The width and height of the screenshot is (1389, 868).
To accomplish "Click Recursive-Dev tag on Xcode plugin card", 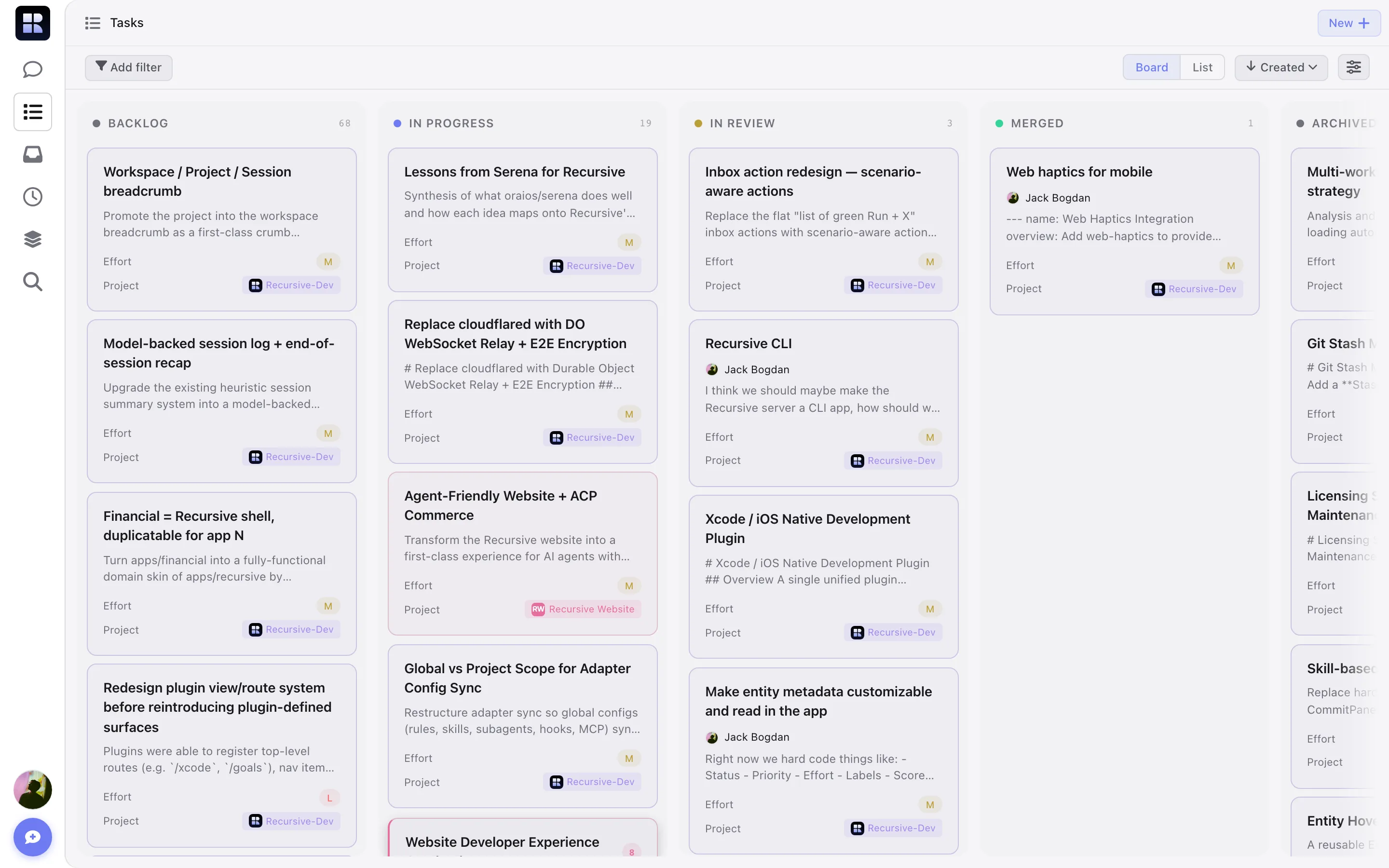I will click(x=893, y=632).
